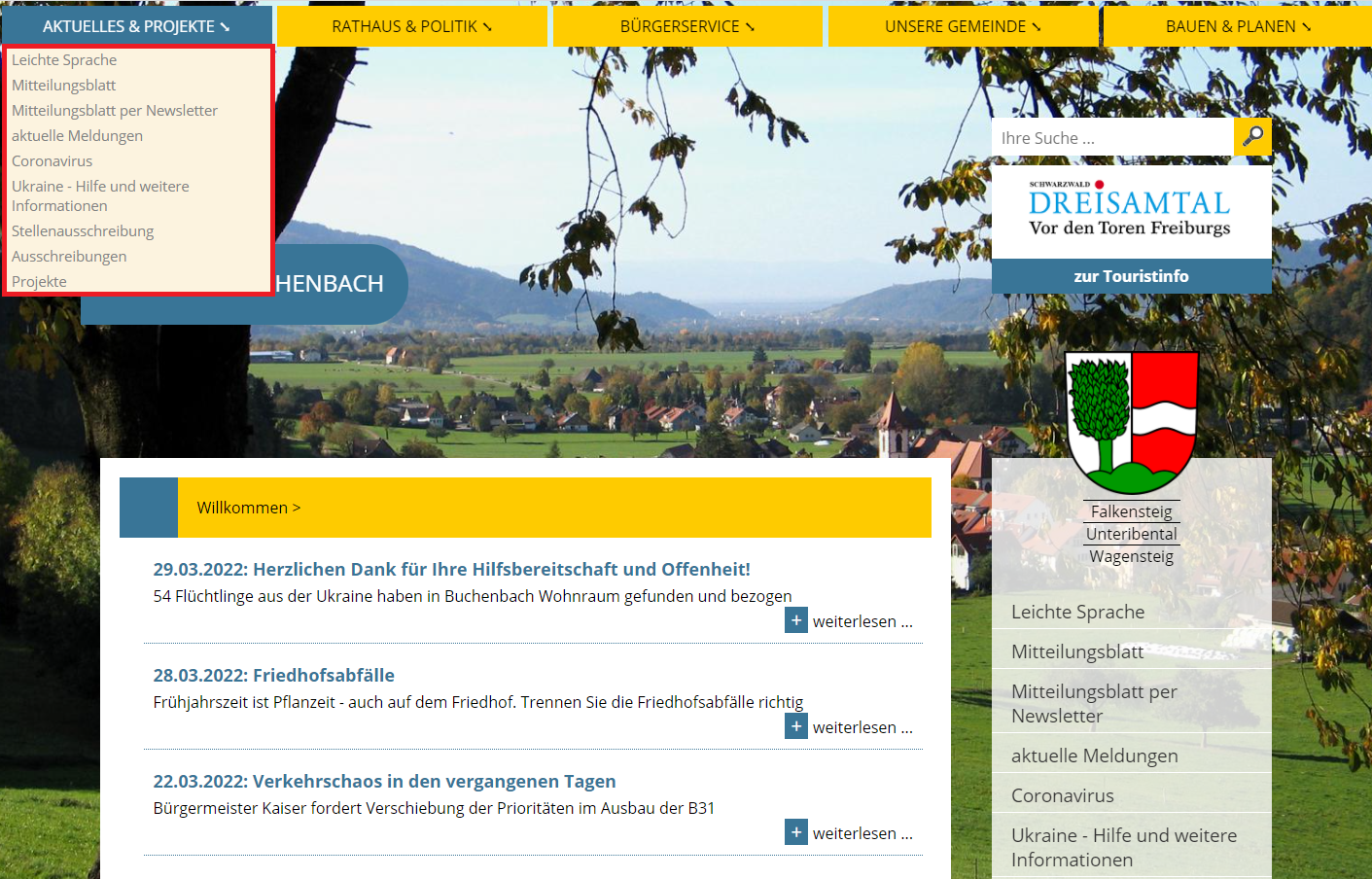Image resolution: width=1372 pixels, height=879 pixels.
Task: Open the Verkehrschaos article headline
Action: pyautogui.click(x=384, y=781)
